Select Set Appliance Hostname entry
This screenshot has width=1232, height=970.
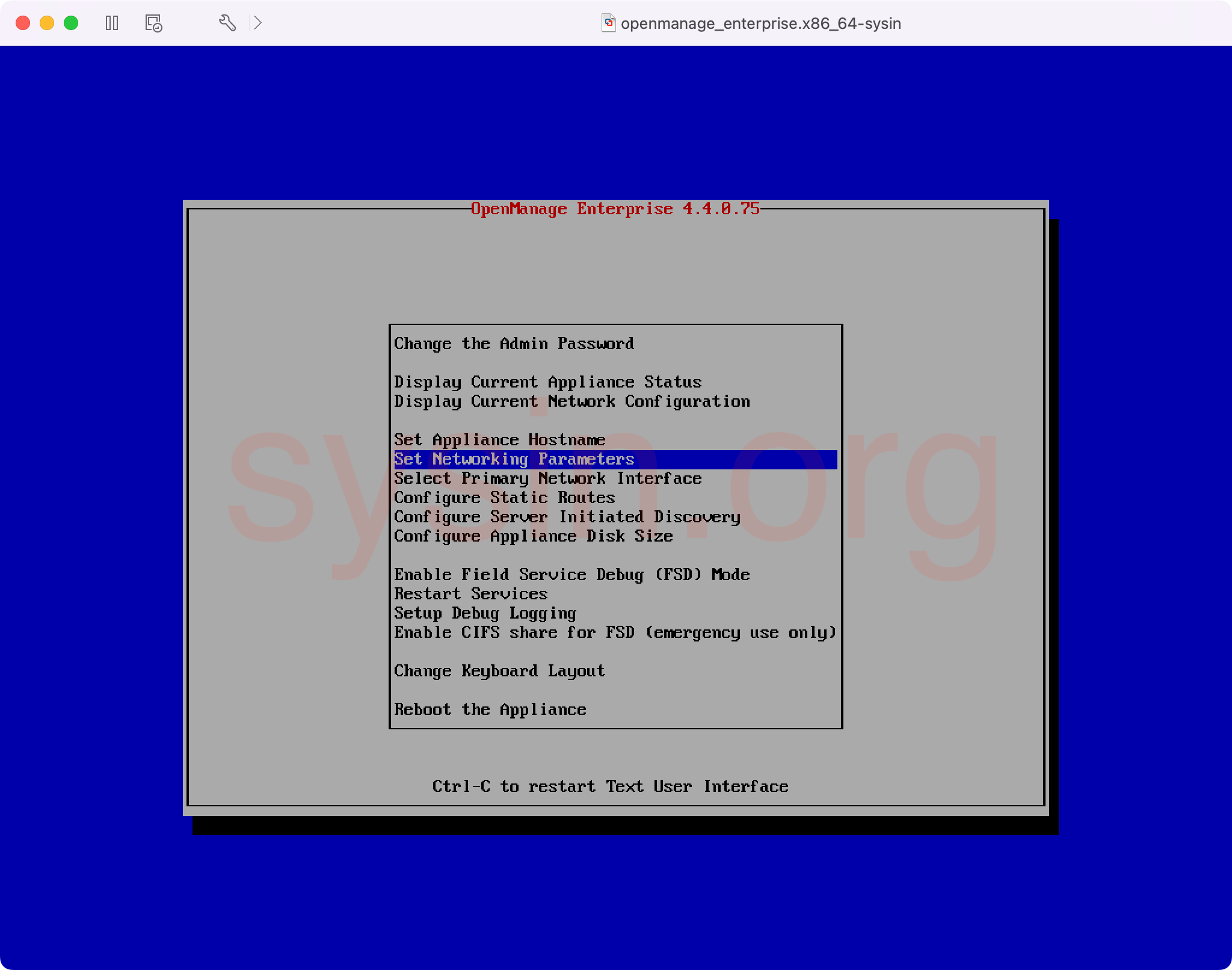click(x=499, y=440)
